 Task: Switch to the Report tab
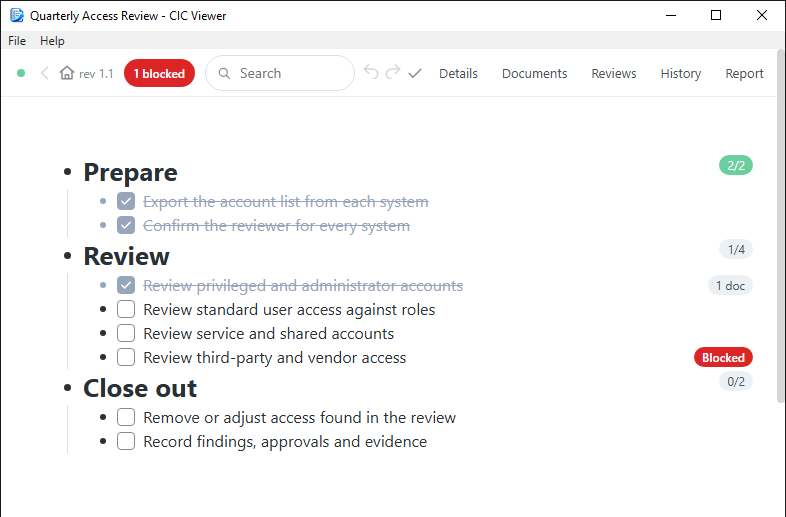click(x=744, y=73)
